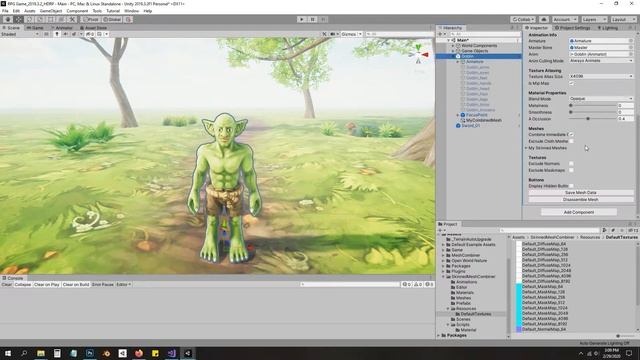Open the Collab dropdown
This screenshot has width=640, height=360.
pos(523,19)
